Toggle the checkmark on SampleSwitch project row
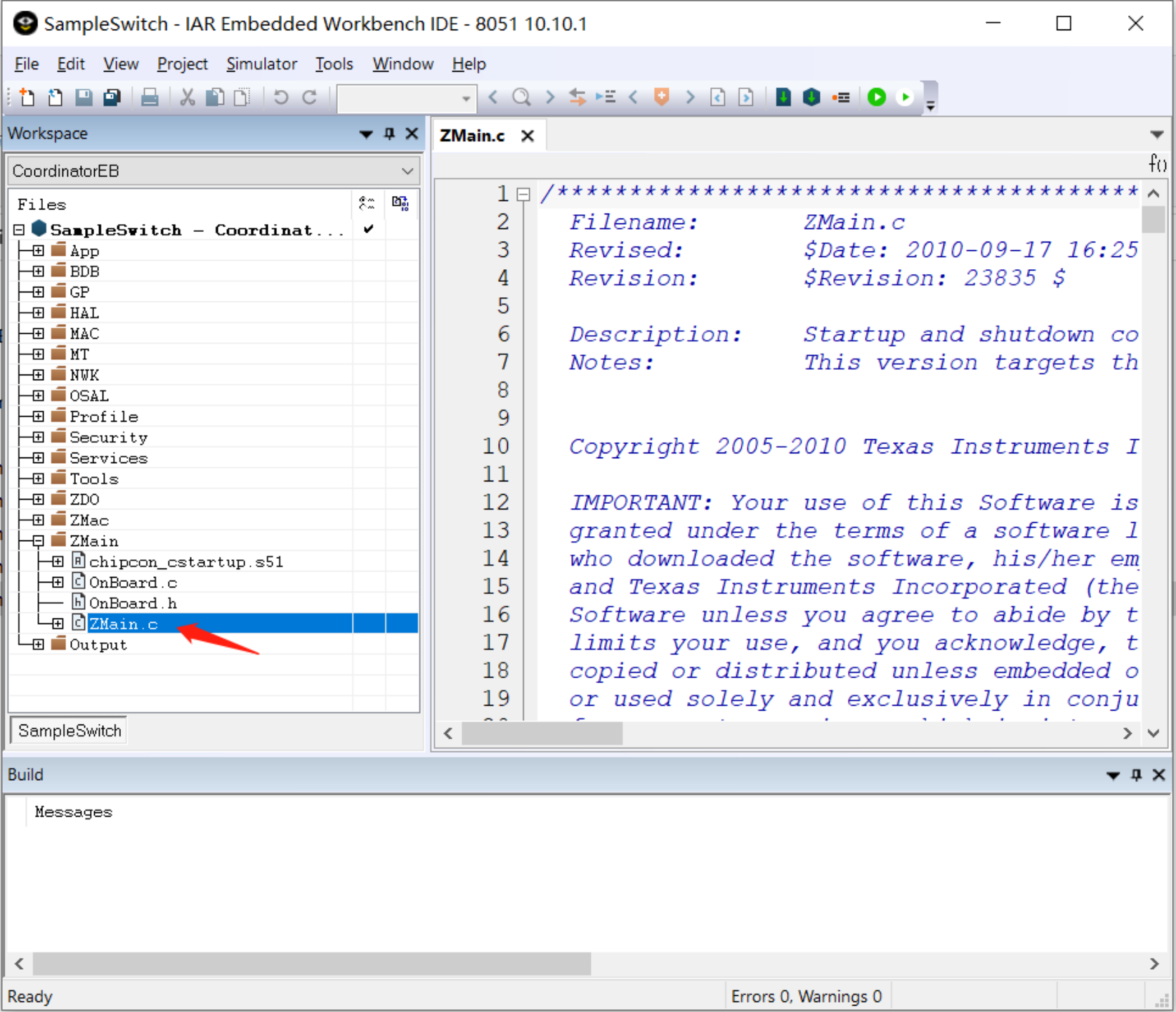Image resolution: width=1176 pixels, height=1012 pixels. click(x=368, y=229)
